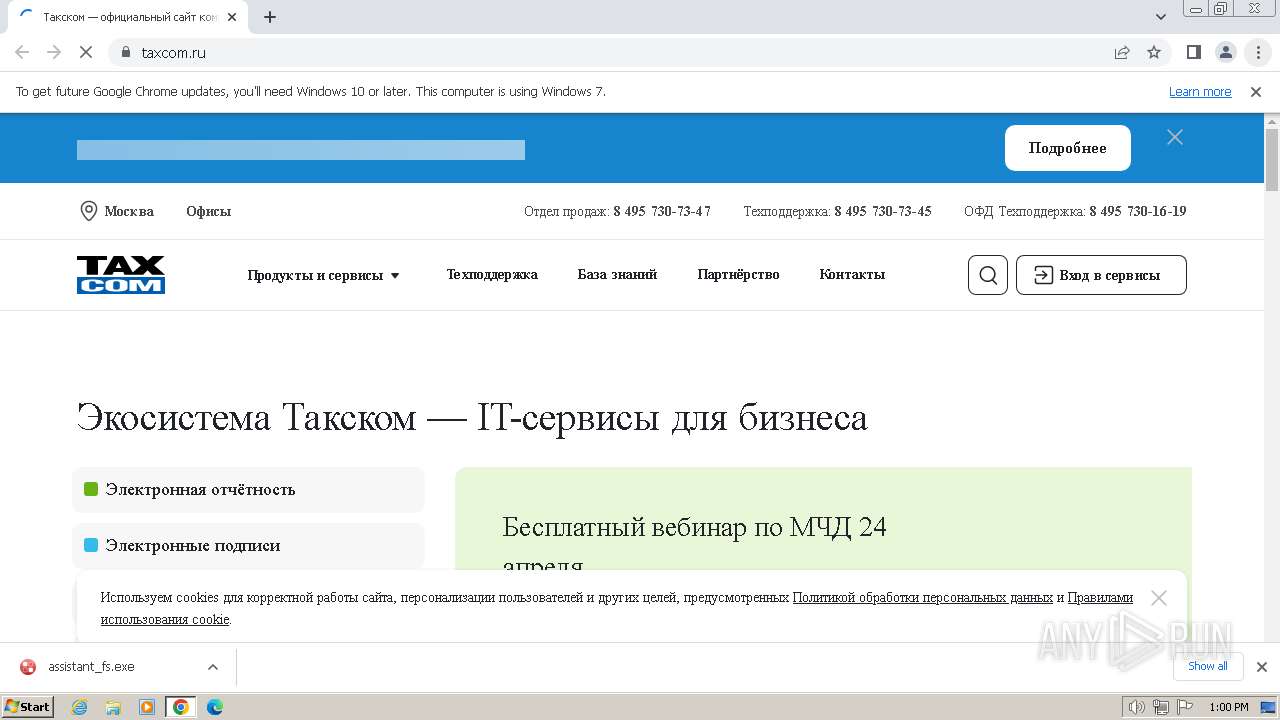Open Windows Start menu
Screen dimensions: 1280x720
point(28,706)
